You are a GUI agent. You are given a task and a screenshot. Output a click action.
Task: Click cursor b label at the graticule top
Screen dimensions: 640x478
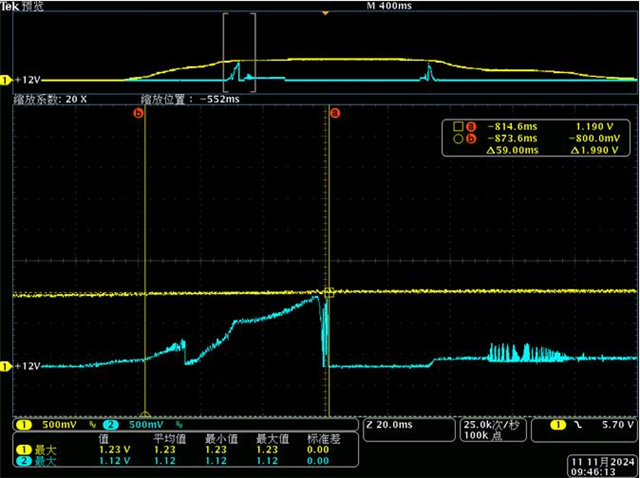tap(138, 113)
